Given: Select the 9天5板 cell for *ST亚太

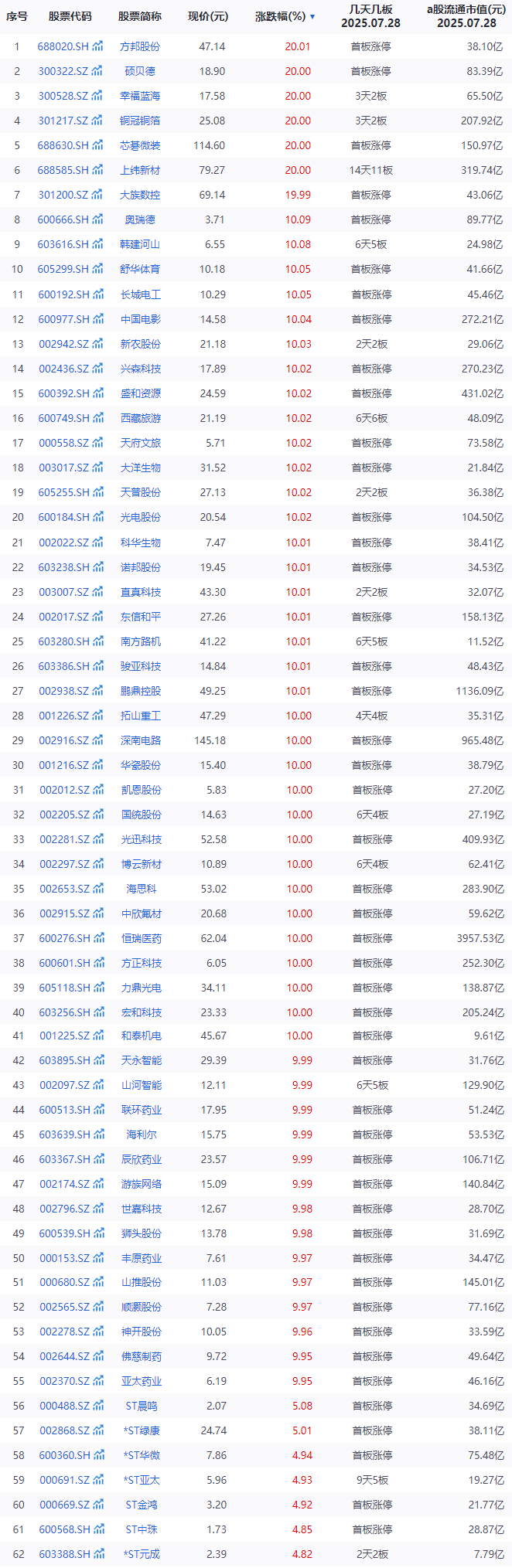Looking at the screenshot, I should (372, 1480).
